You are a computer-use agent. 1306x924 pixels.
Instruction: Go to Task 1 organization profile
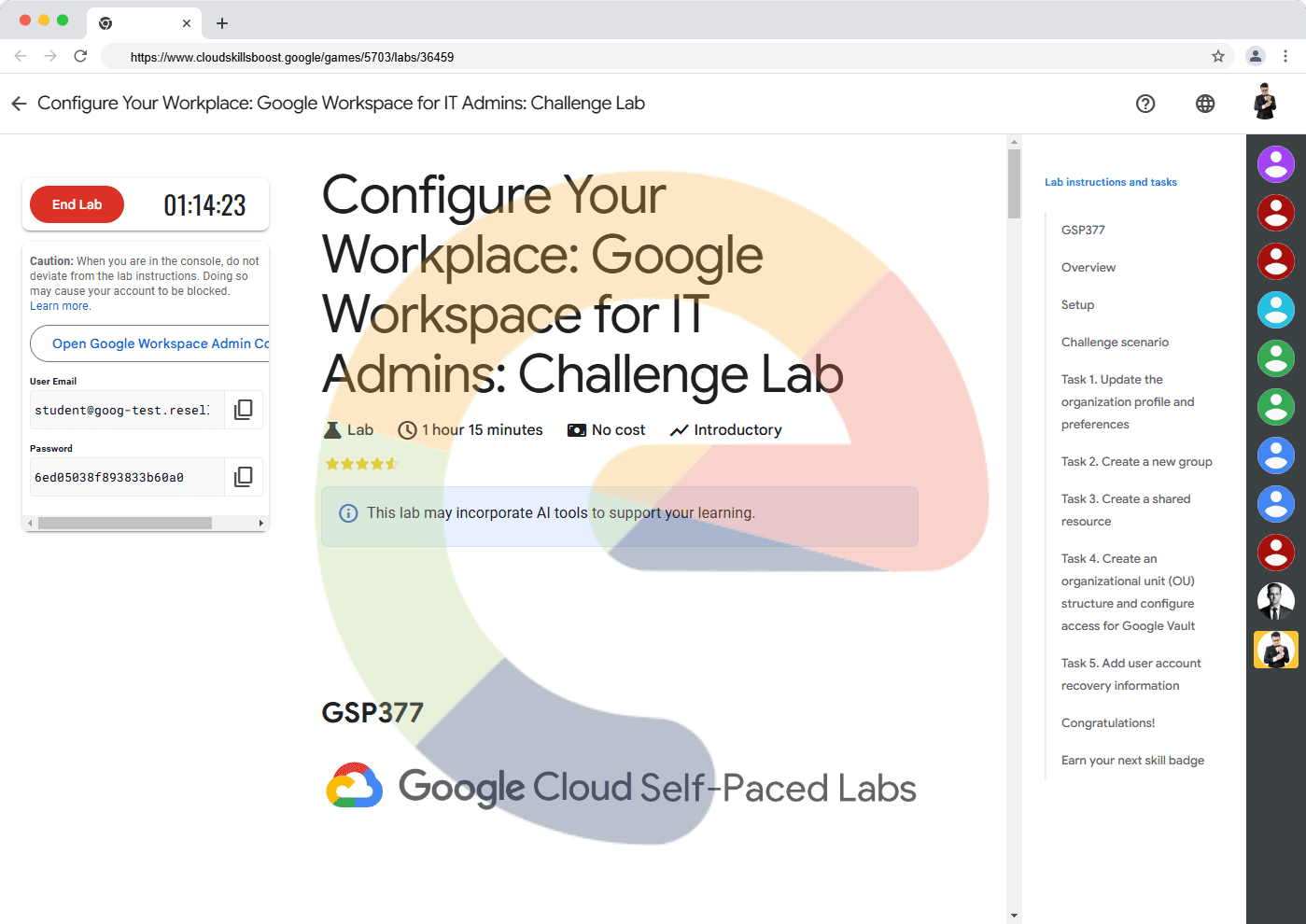1128,401
